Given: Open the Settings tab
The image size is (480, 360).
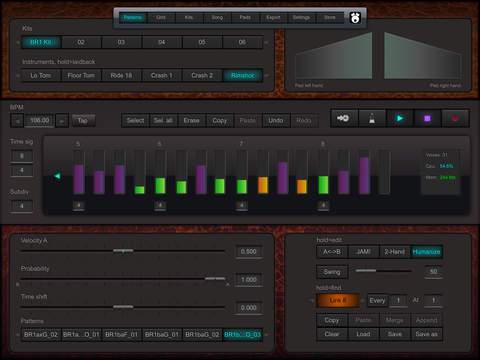Looking at the screenshot, I should pyautogui.click(x=301, y=17).
